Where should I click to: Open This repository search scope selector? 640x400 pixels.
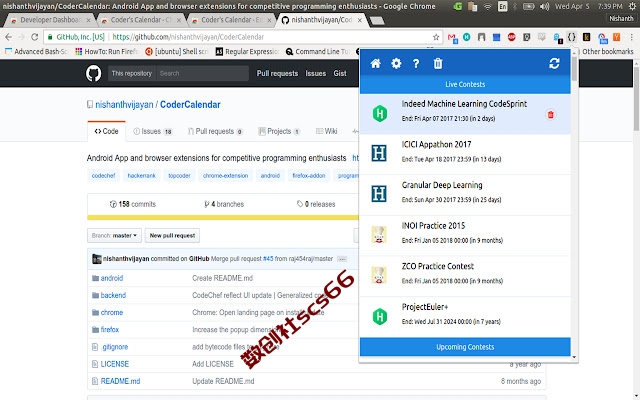click(132, 73)
